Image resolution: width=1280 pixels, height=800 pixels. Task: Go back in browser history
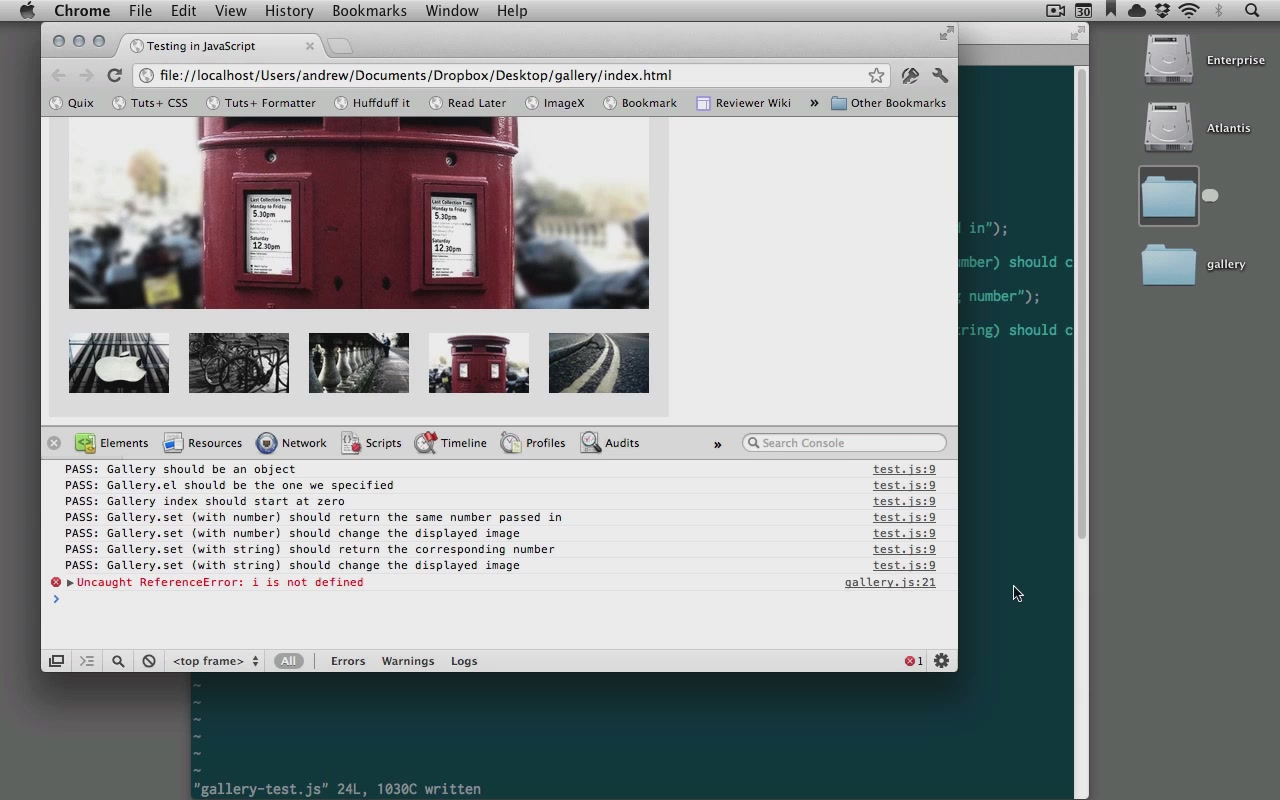tap(59, 75)
